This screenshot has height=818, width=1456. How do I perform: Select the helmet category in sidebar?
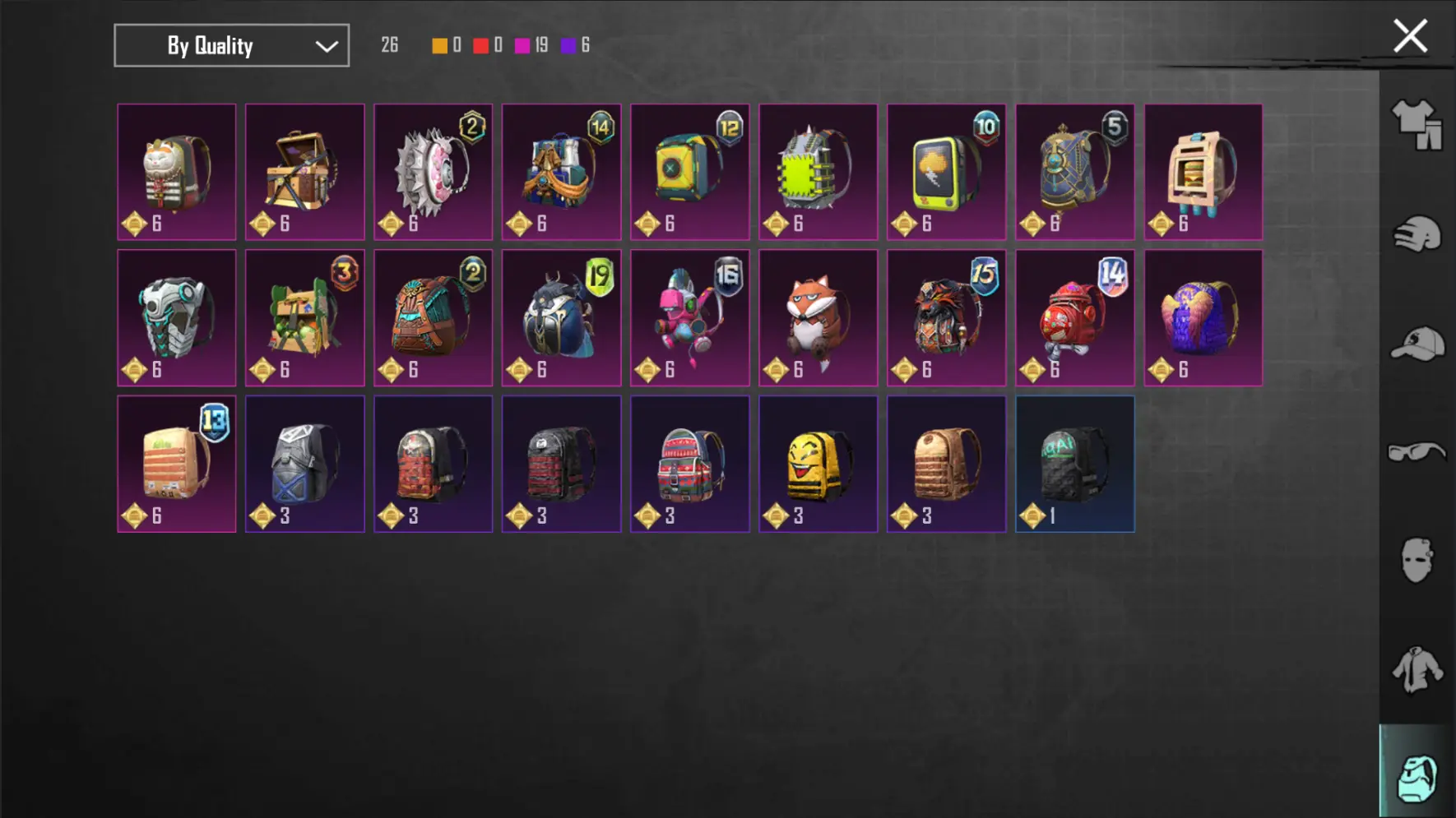click(1417, 235)
